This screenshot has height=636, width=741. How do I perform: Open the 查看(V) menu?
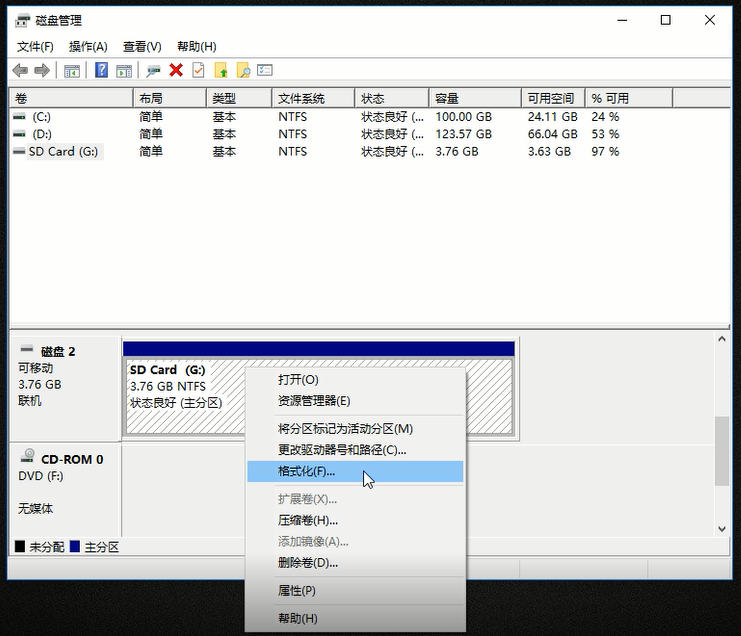click(142, 46)
